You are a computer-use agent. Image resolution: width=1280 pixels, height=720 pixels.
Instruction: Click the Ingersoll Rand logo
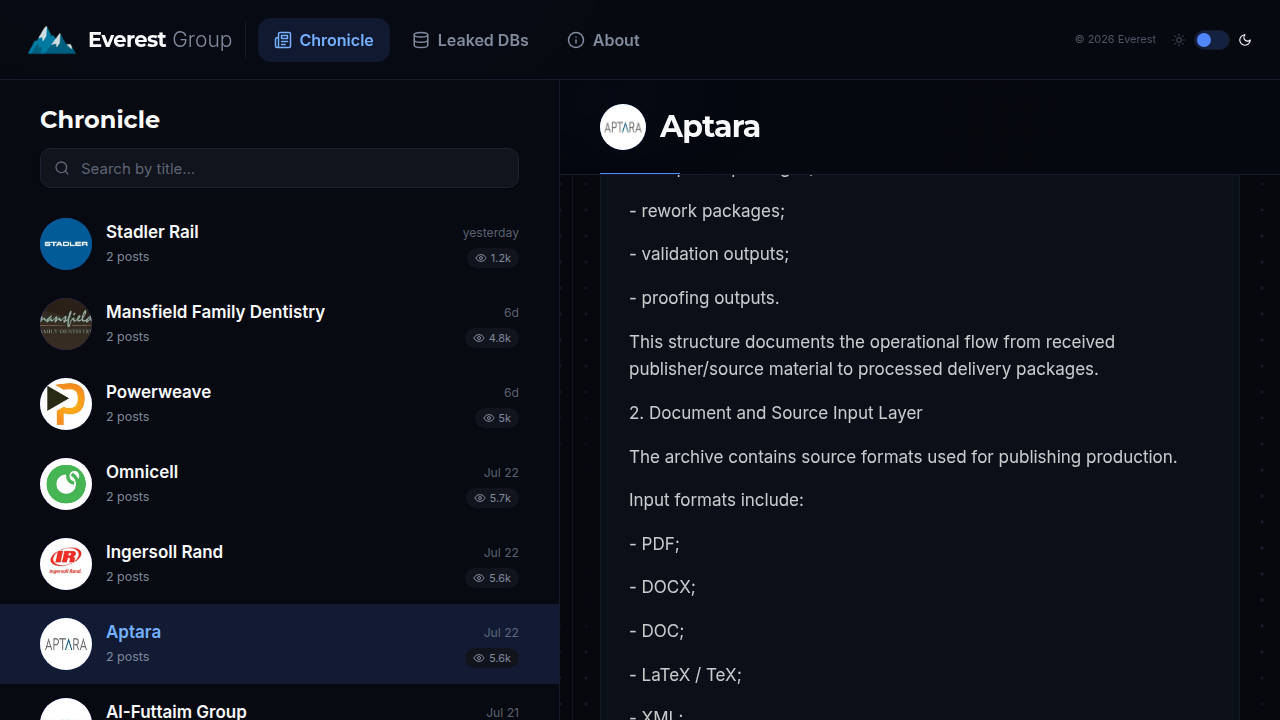tap(66, 564)
